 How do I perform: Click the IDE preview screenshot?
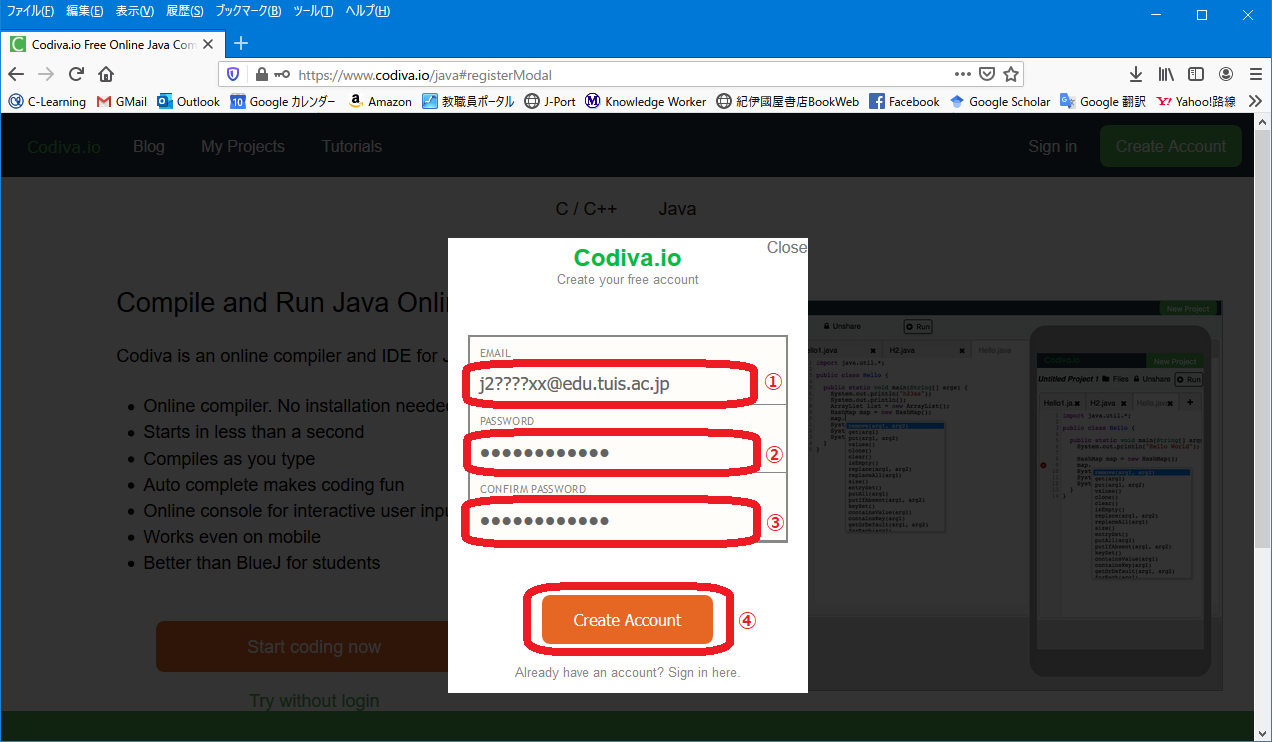[1015, 495]
